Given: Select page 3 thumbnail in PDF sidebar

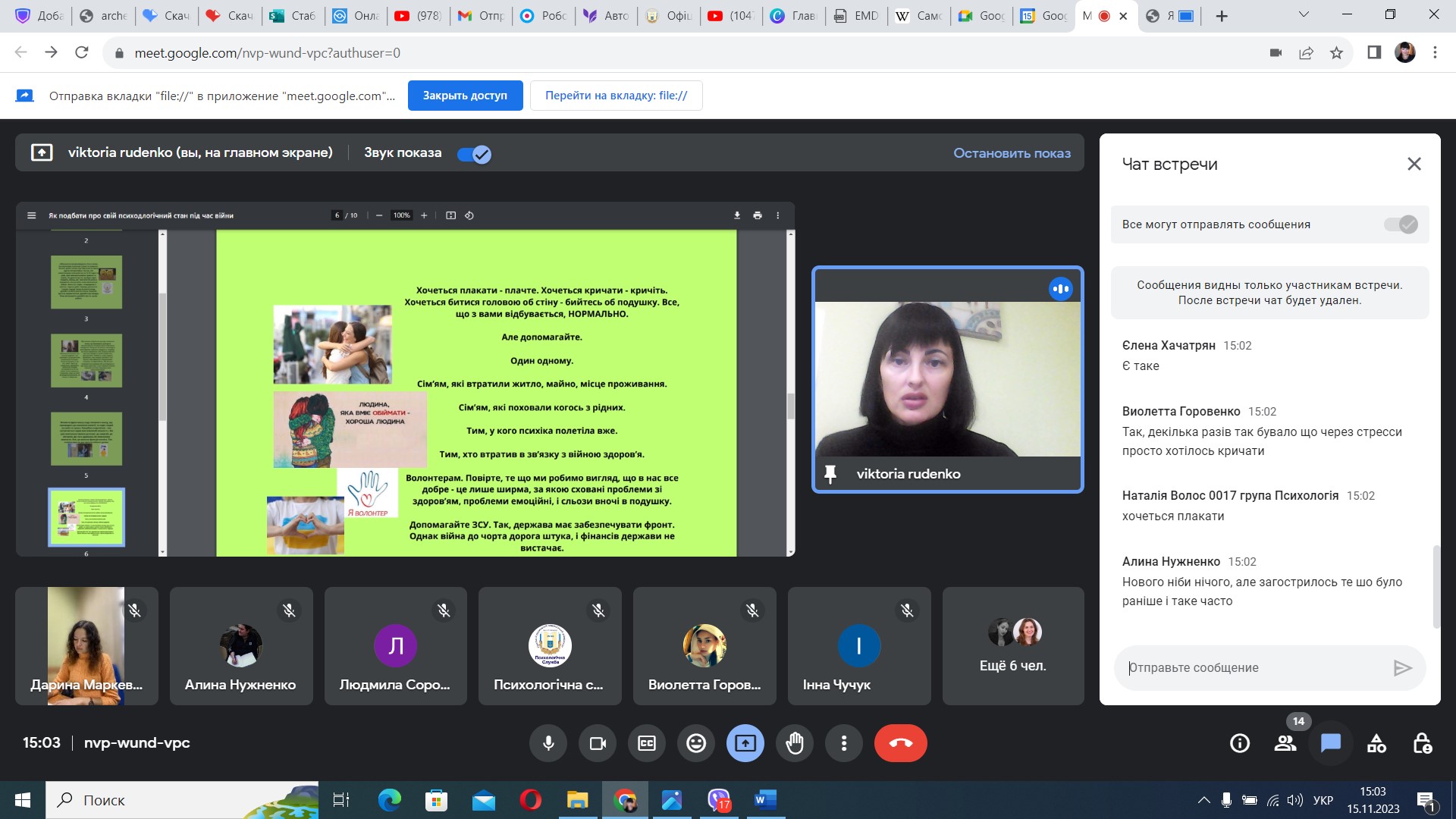Looking at the screenshot, I should 86,282.
